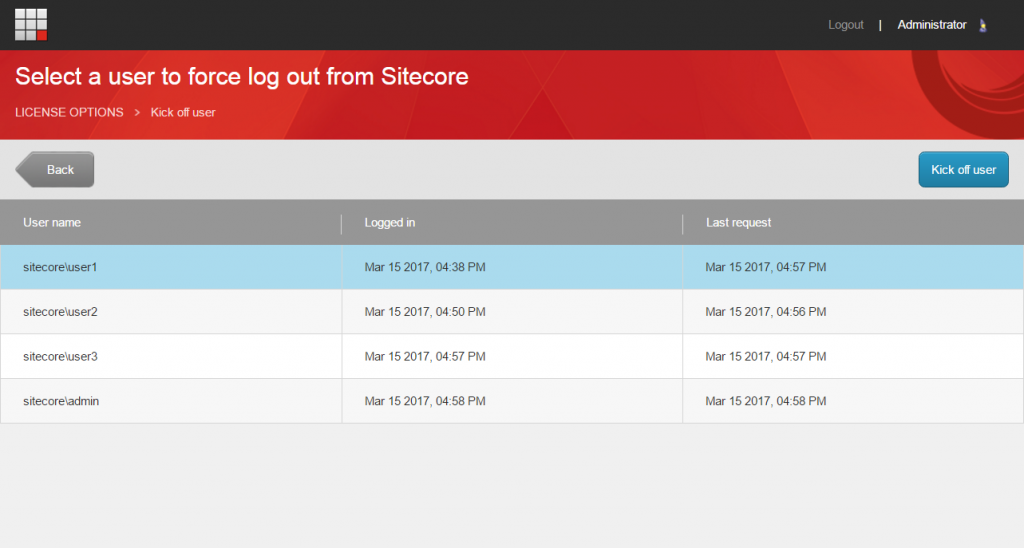The height and width of the screenshot is (548, 1024).
Task: Select the sitecore\user3 row
Action: coord(512,357)
